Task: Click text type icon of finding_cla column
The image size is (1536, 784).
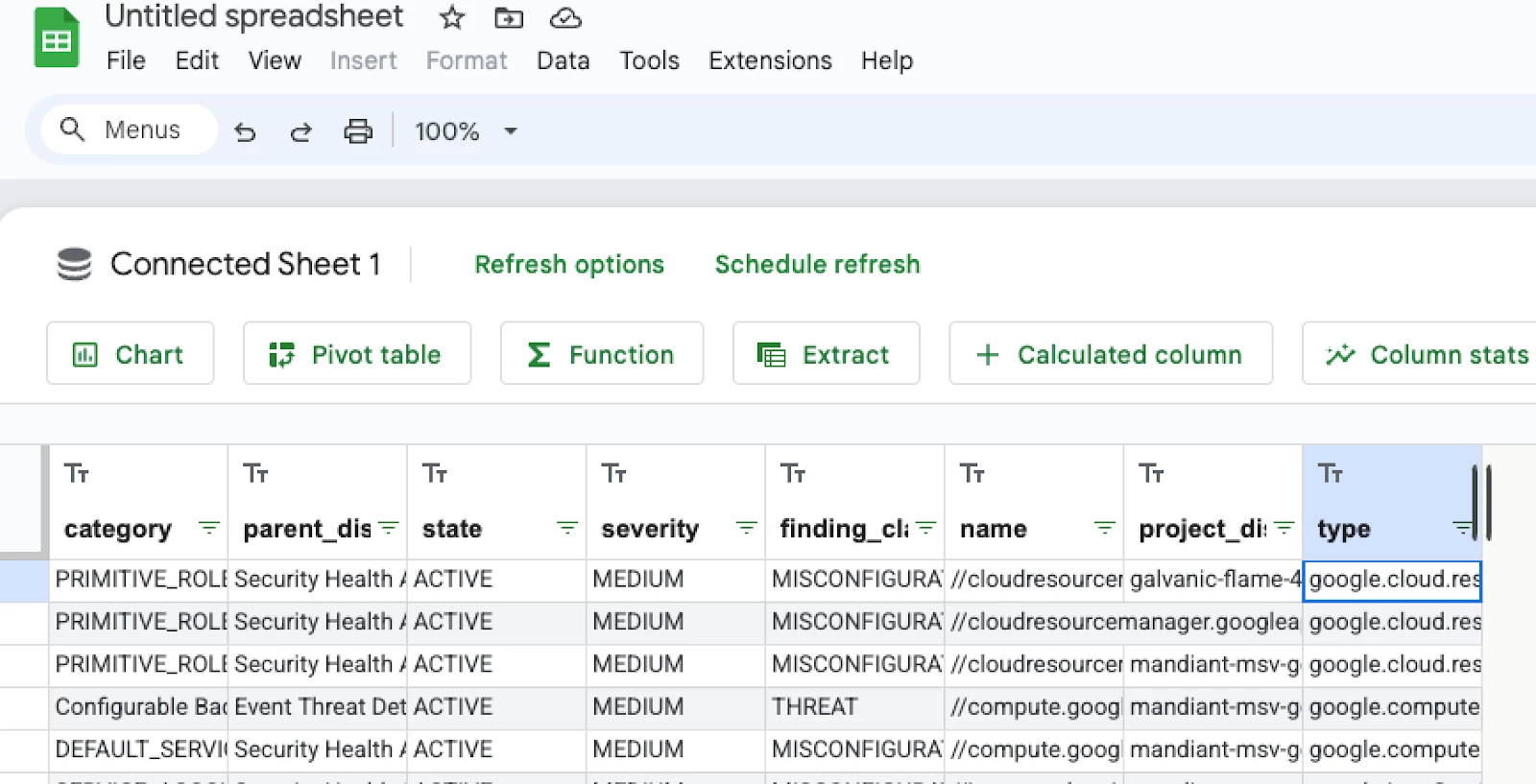Action: [x=793, y=473]
